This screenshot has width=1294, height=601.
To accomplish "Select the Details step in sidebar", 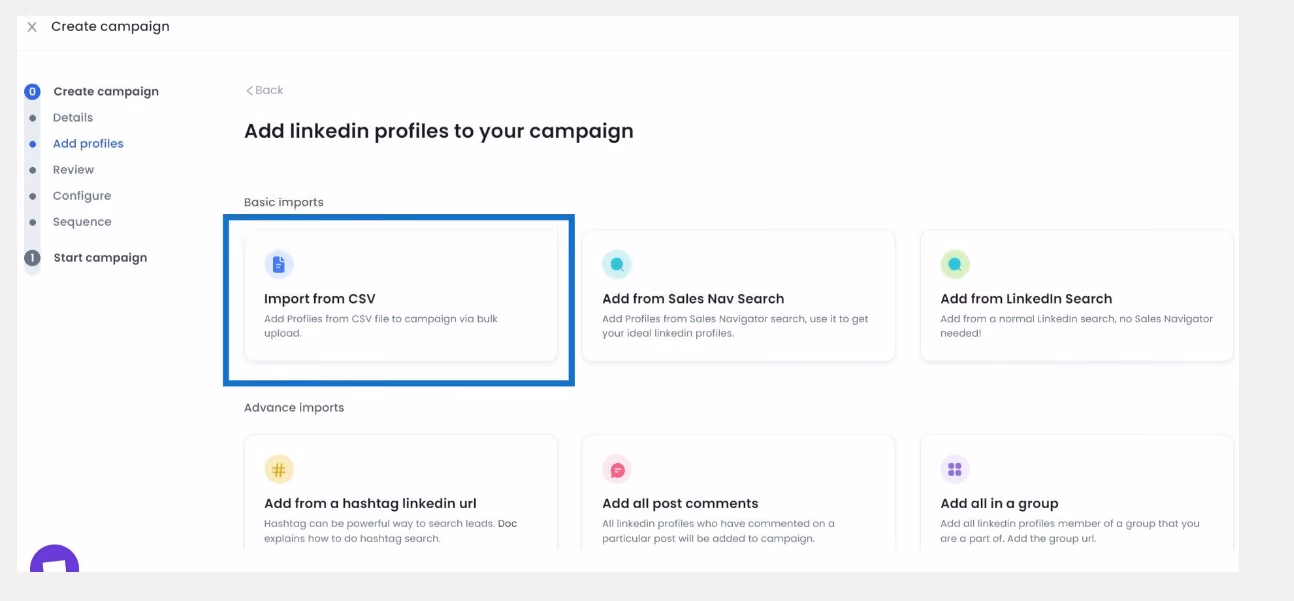I will [x=73, y=117].
